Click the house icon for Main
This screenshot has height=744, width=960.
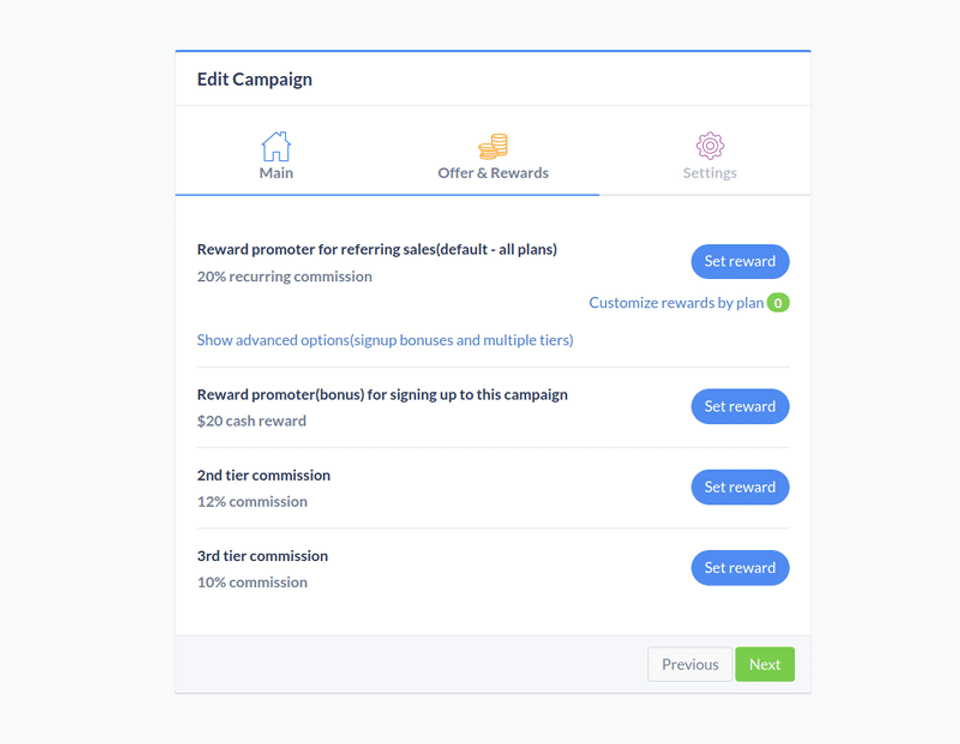[276, 146]
